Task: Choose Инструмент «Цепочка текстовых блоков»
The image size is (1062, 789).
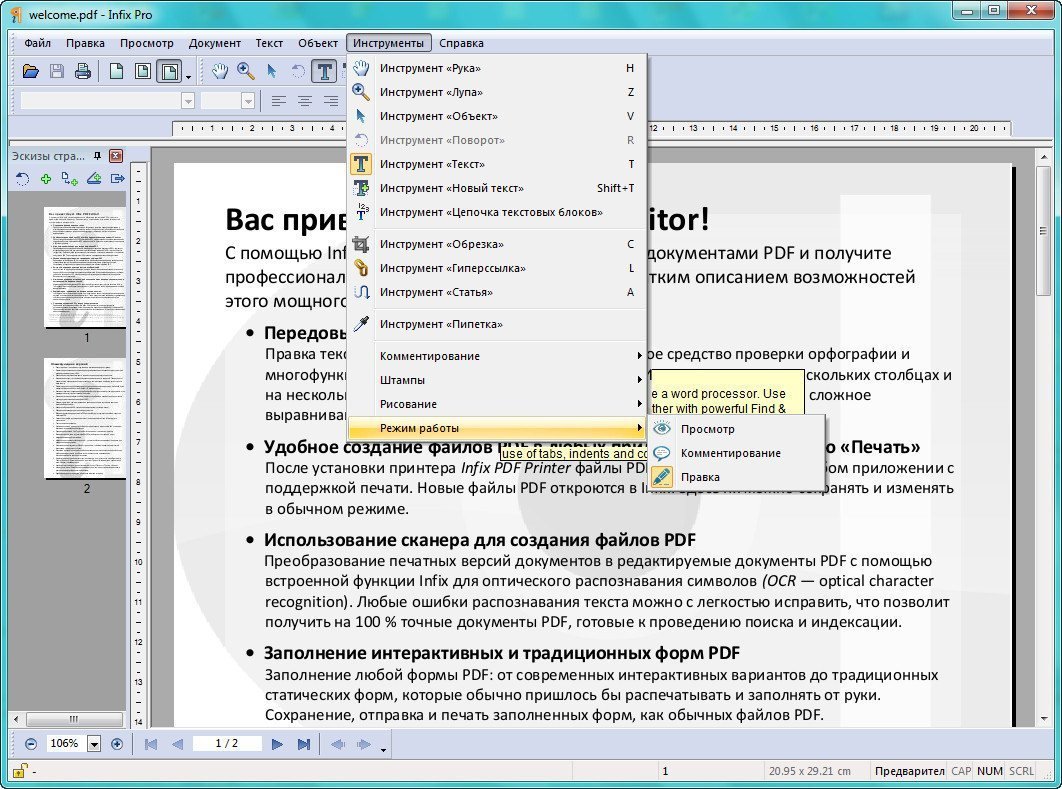Action: (497, 212)
